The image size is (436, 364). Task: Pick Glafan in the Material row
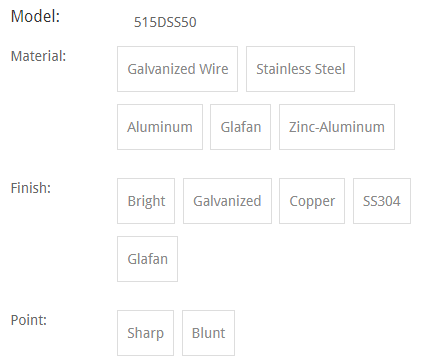click(x=240, y=127)
